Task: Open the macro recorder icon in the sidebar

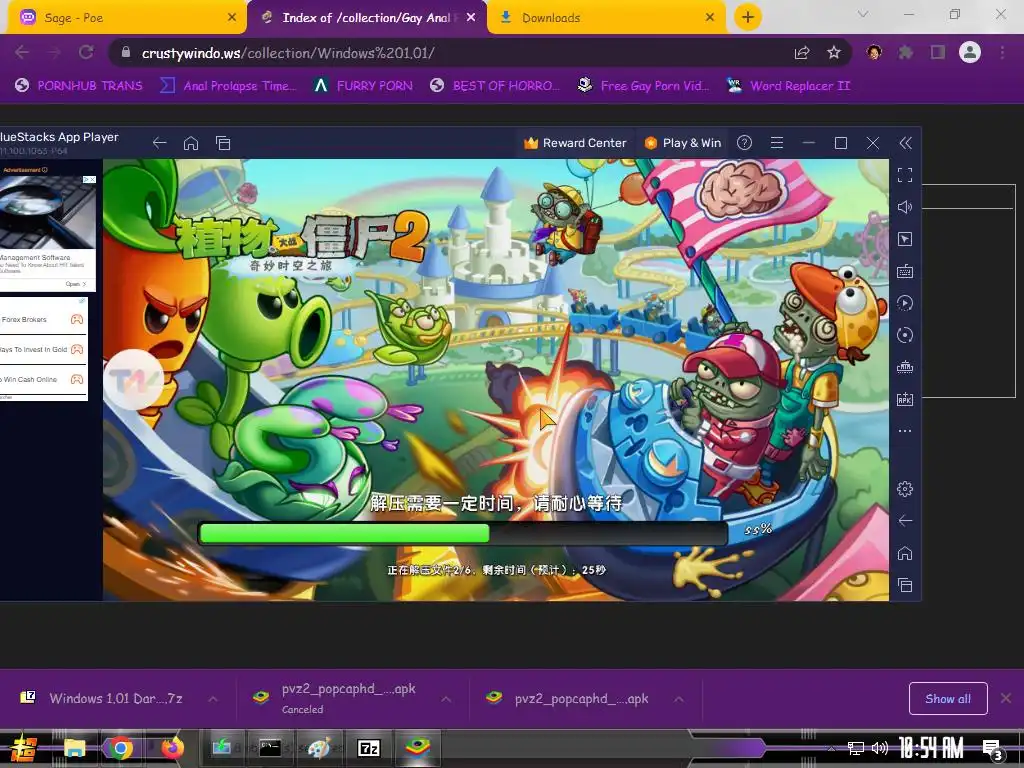Action: (904, 303)
